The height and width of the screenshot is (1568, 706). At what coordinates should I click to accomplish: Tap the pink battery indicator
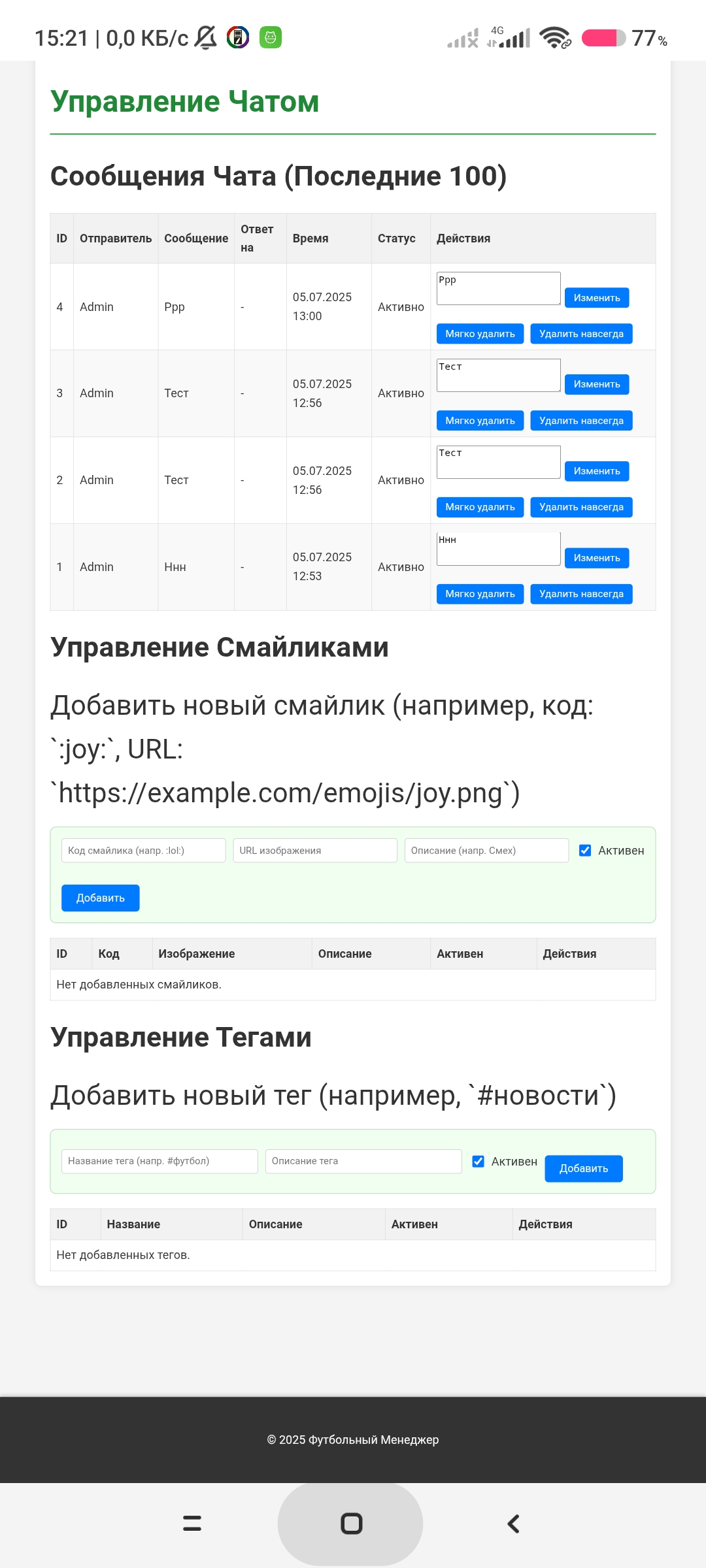point(603,38)
